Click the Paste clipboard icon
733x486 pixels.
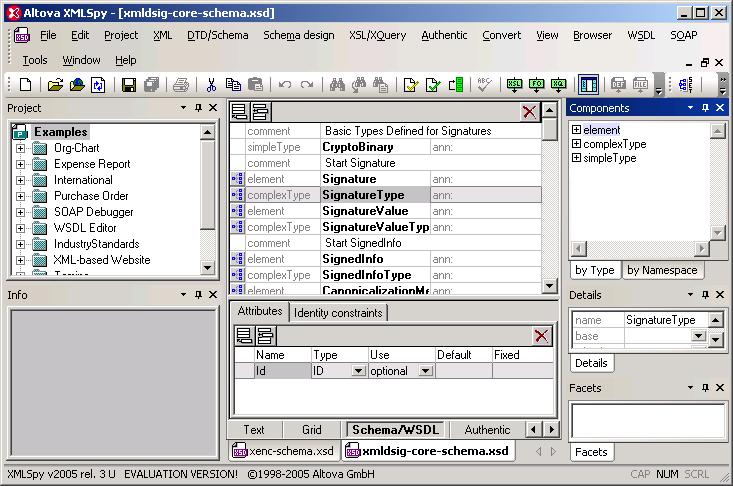pos(255,85)
